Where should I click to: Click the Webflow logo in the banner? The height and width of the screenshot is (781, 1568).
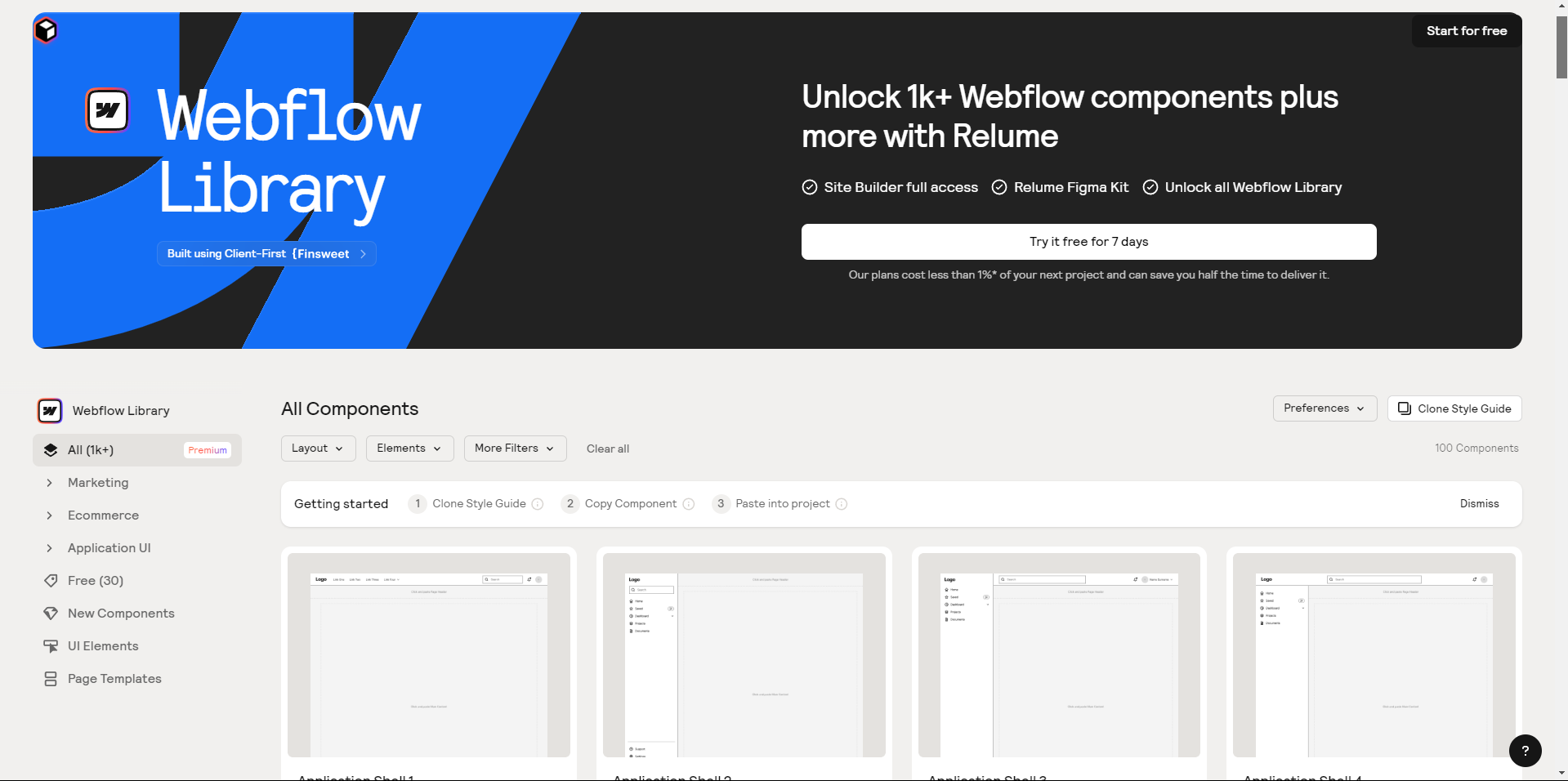coord(107,110)
